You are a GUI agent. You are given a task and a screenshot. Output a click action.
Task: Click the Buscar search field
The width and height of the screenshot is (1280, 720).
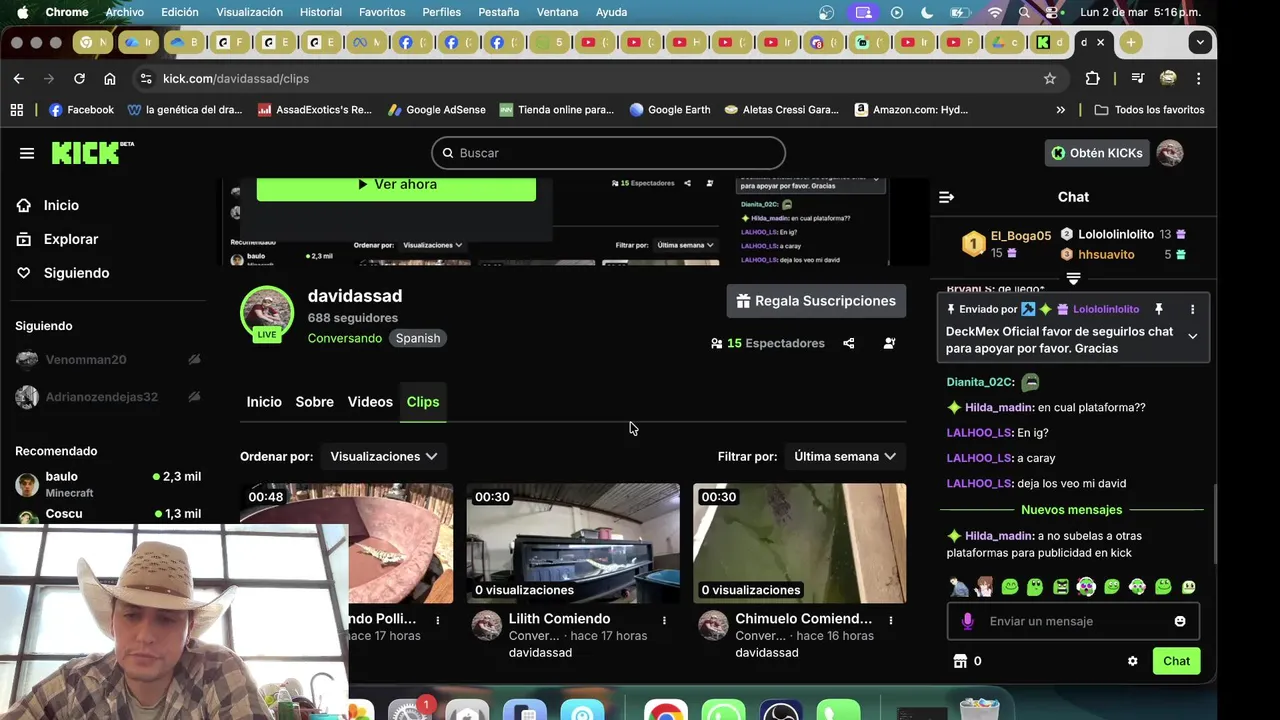[x=609, y=153]
